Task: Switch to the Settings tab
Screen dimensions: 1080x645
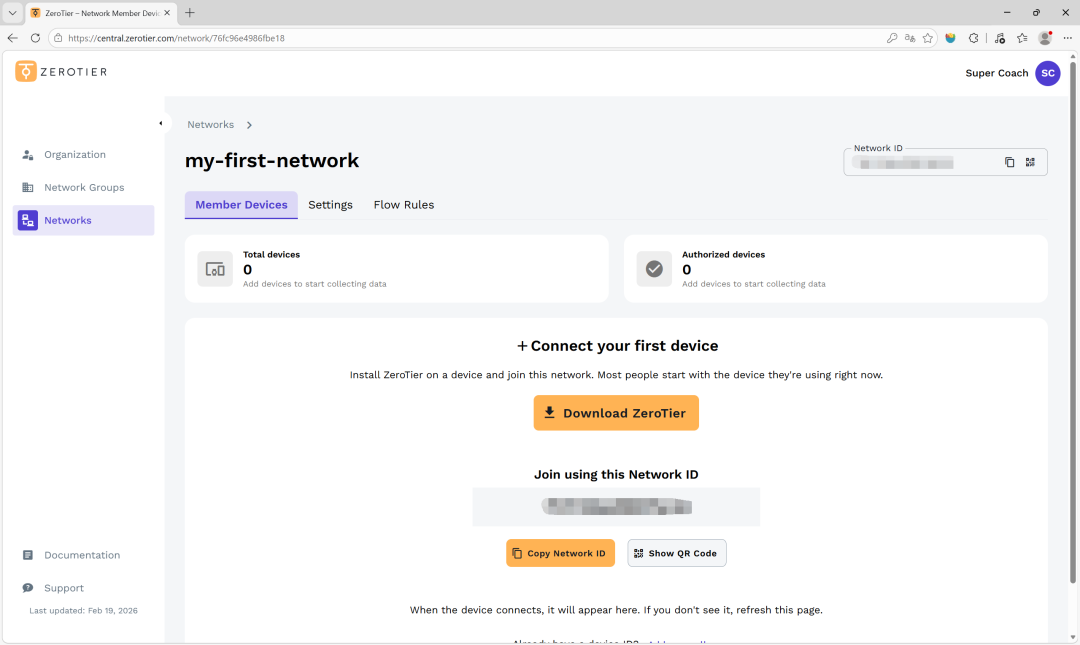Action: [331, 205]
